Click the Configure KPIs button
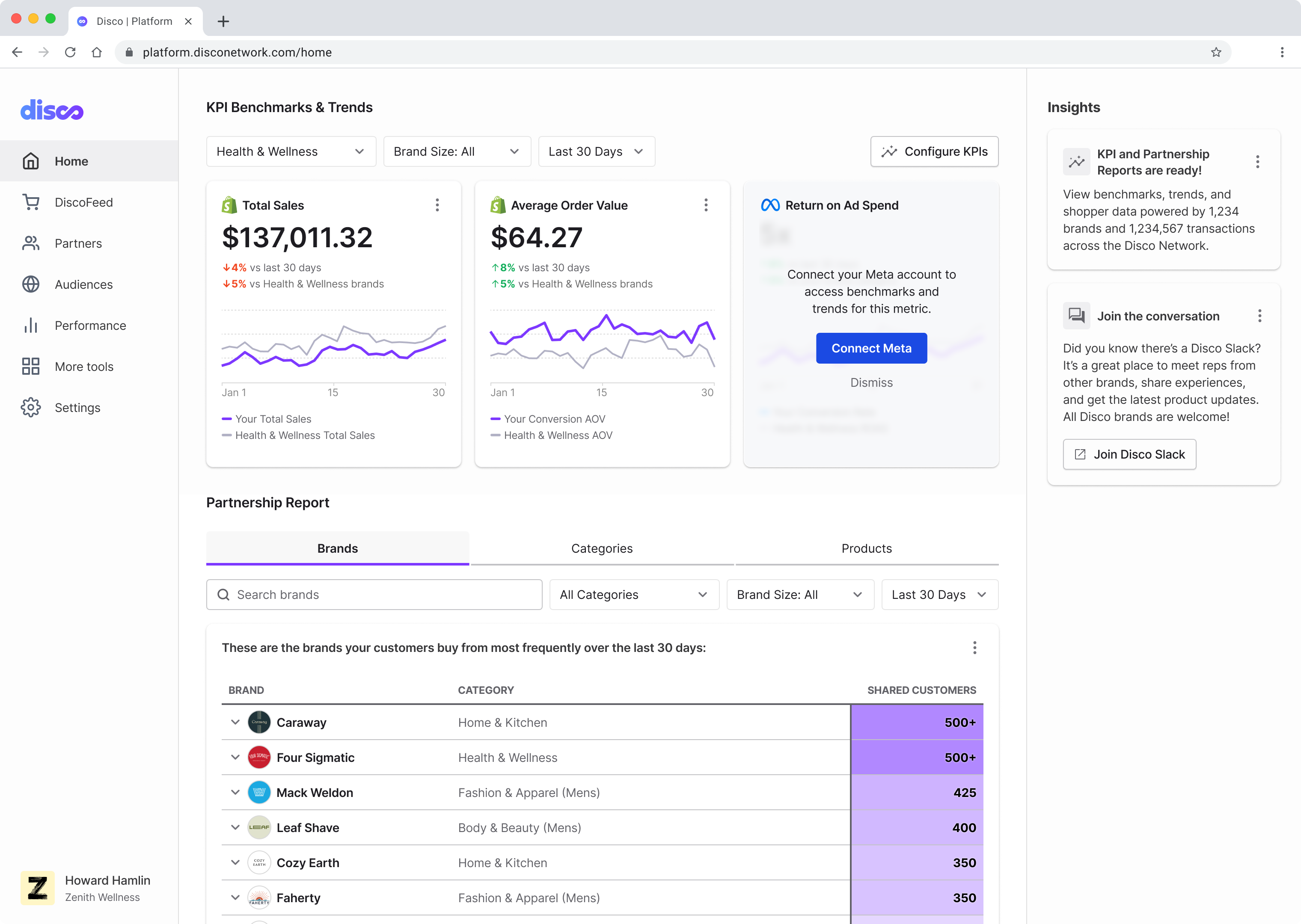 935,151
